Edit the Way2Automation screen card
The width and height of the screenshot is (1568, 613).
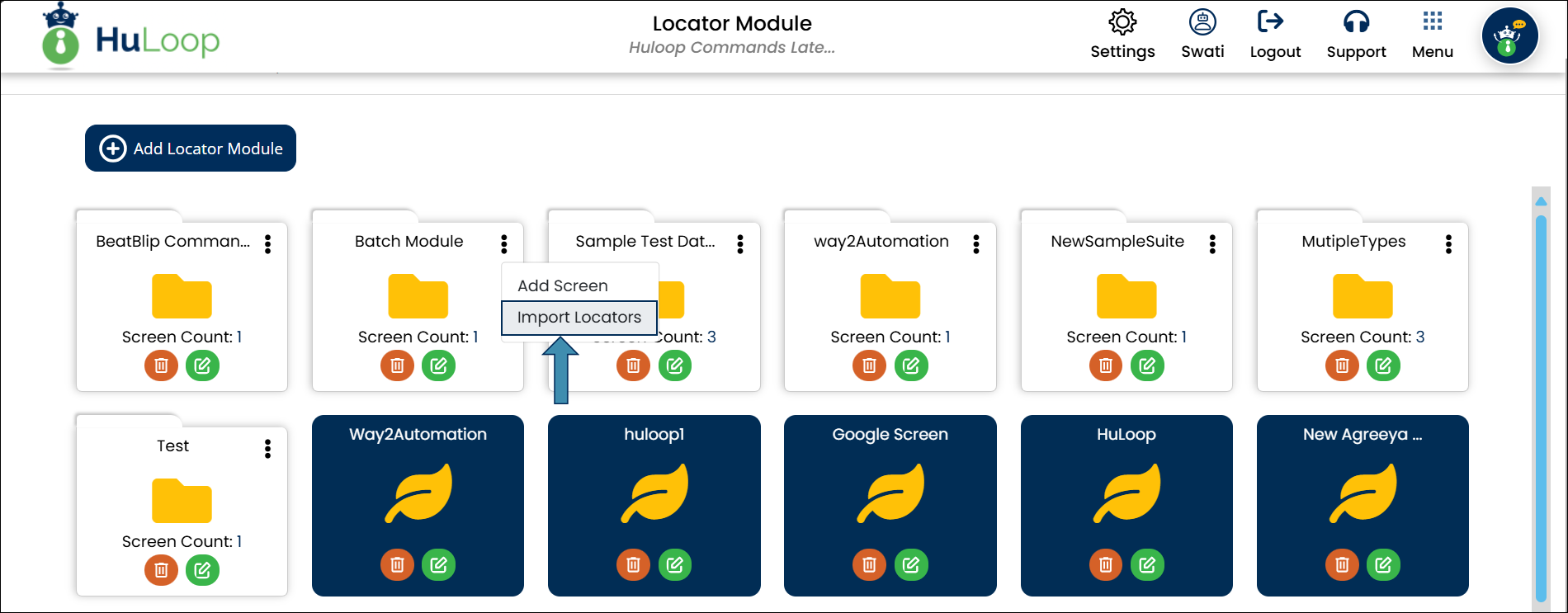[439, 564]
